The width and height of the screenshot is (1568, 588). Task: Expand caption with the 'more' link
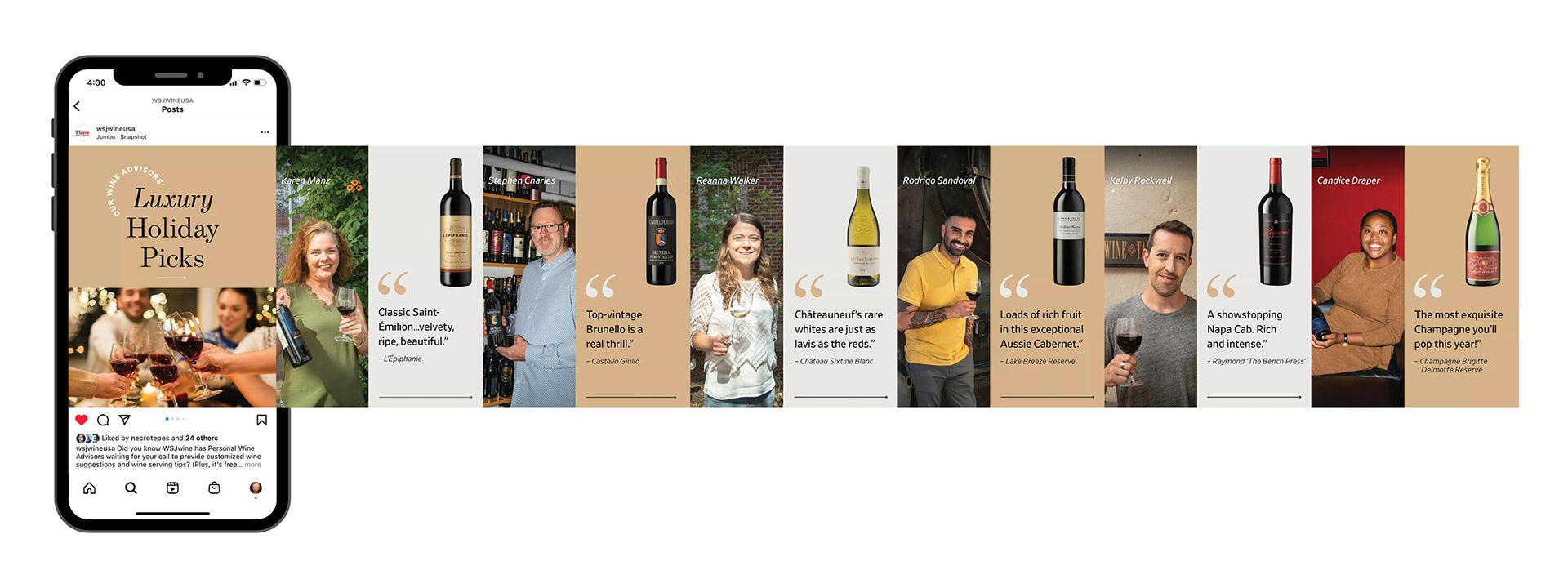coord(253,465)
